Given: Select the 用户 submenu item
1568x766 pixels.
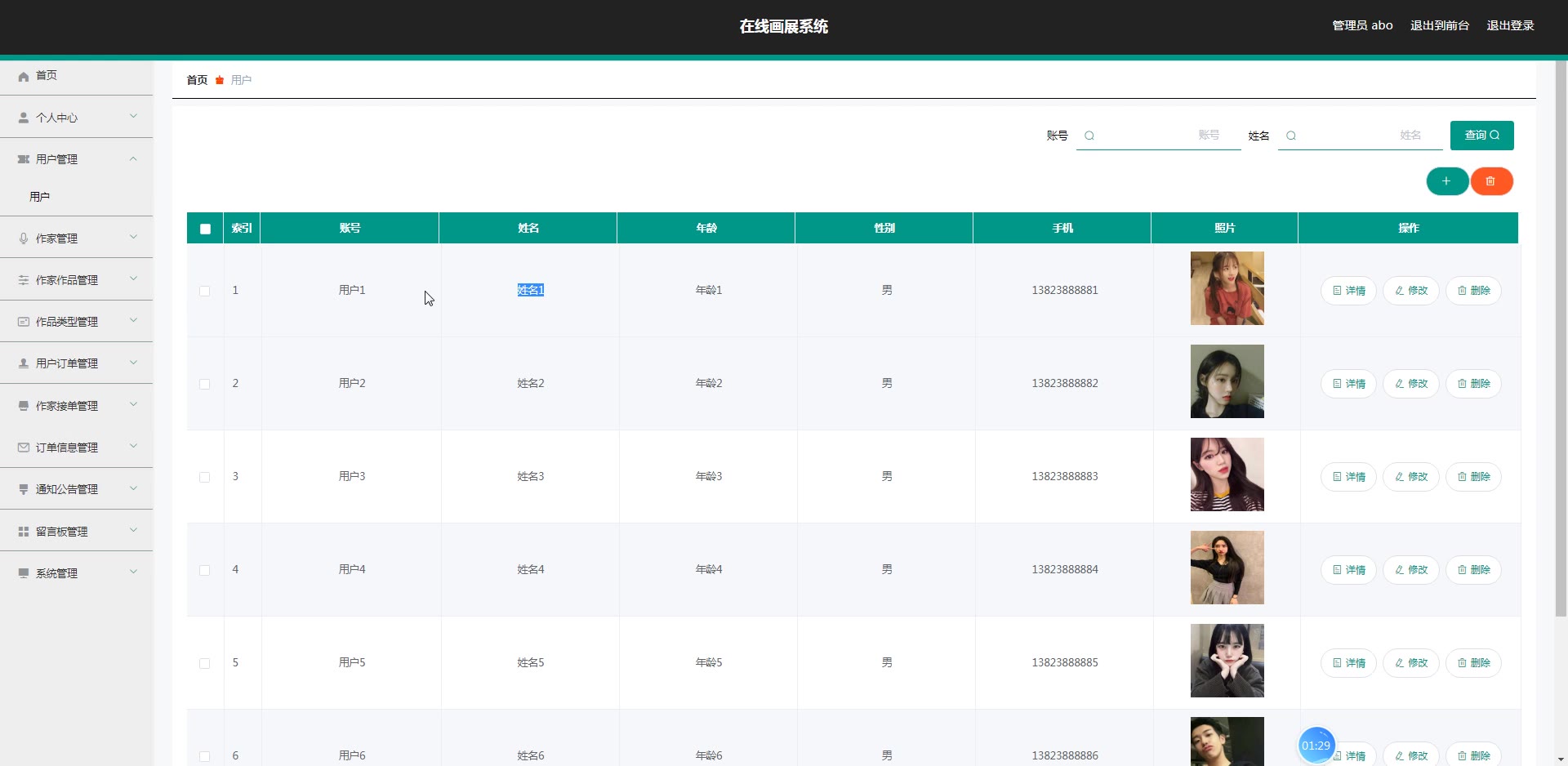Looking at the screenshot, I should (77, 197).
